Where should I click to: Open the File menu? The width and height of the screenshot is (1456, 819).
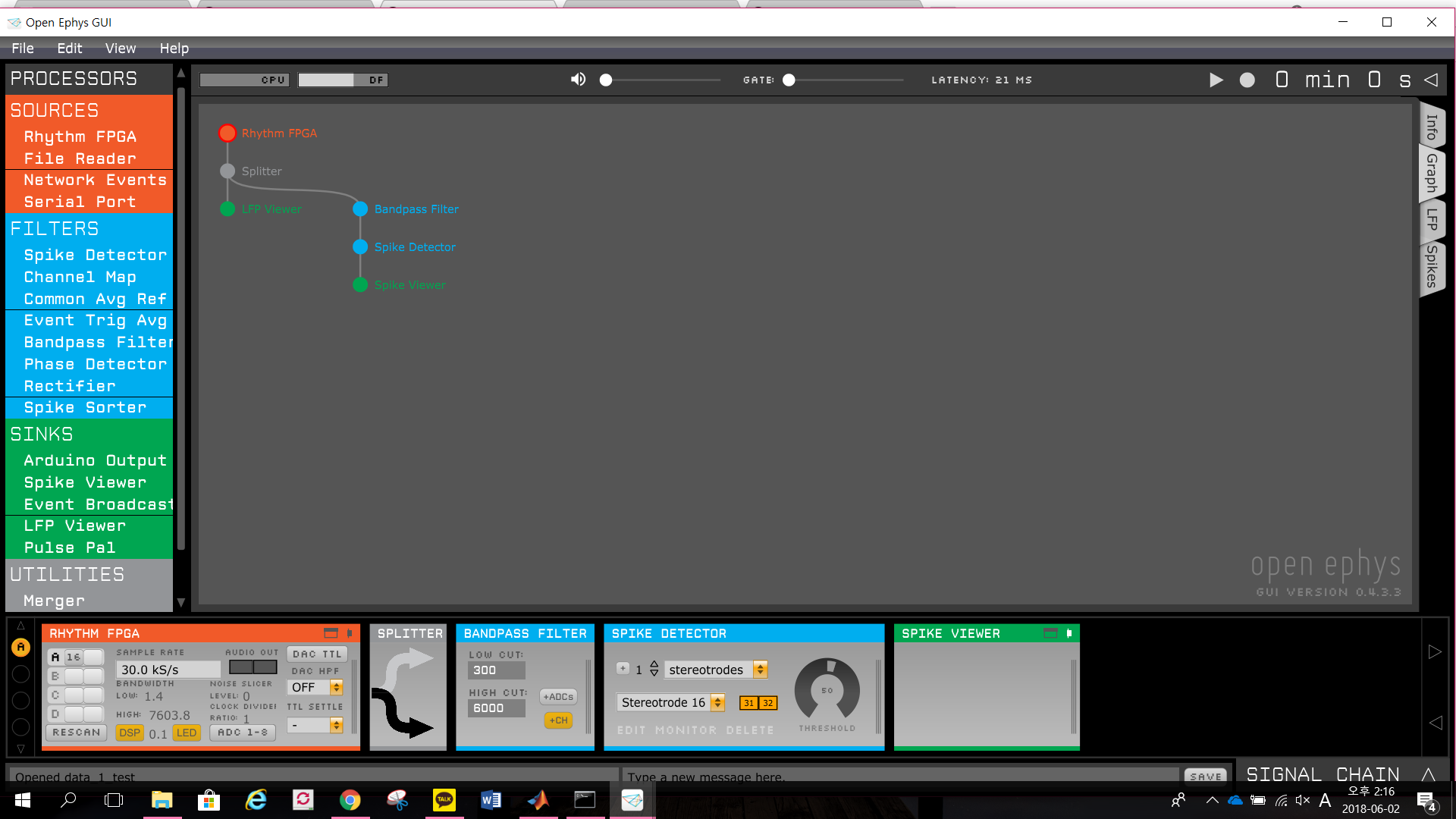point(22,48)
